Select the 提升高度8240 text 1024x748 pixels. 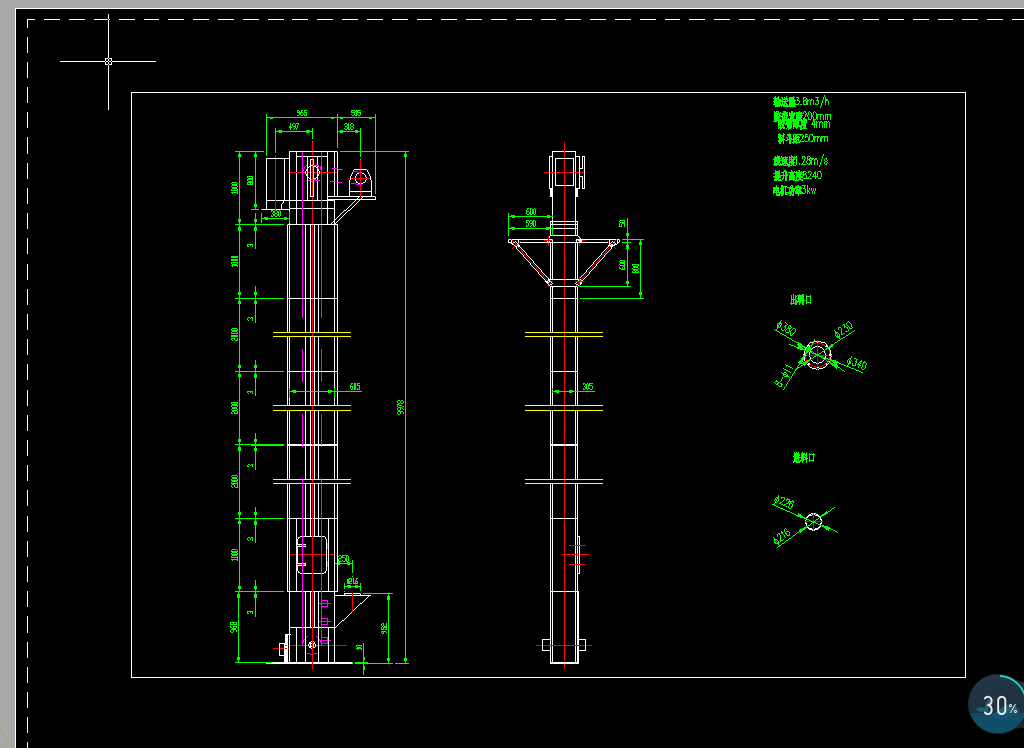797,176
